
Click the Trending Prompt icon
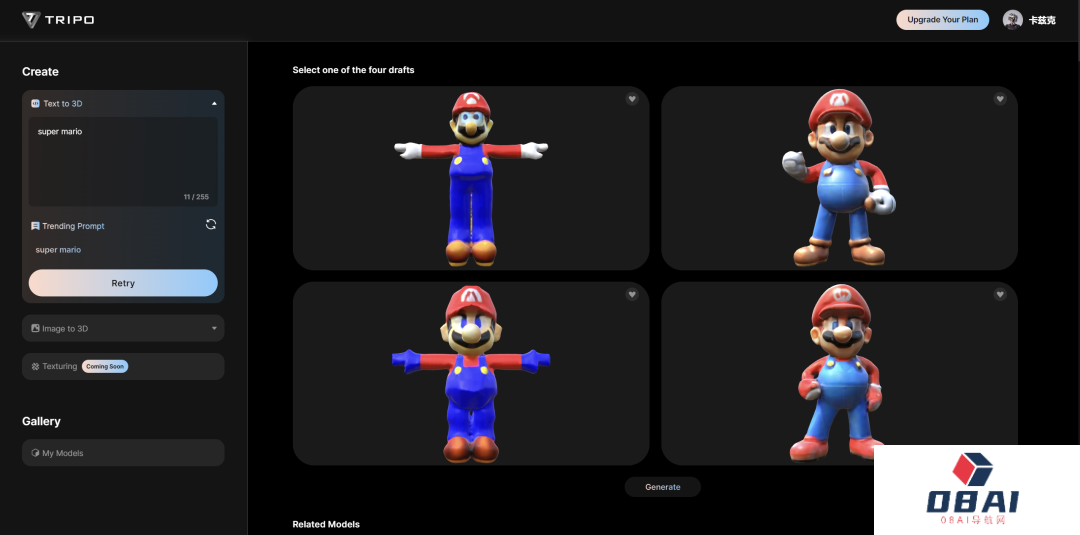click(x=35, y=226)
